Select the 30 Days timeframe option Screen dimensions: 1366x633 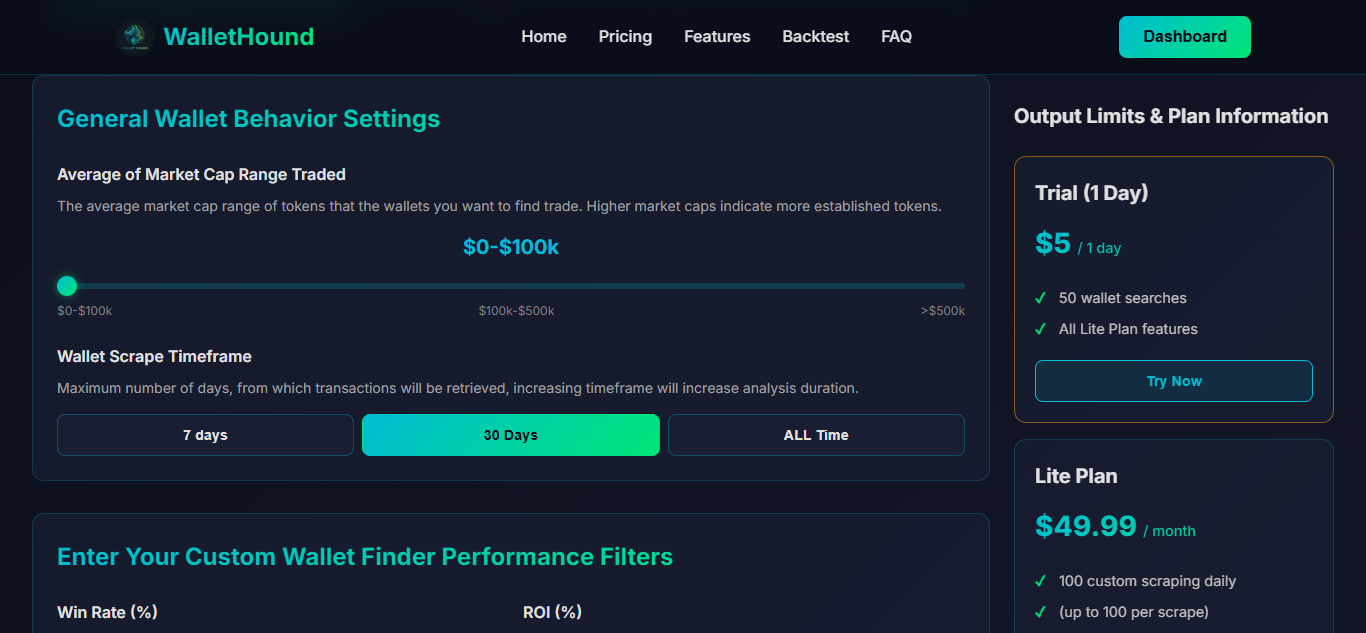pos(510,434)
